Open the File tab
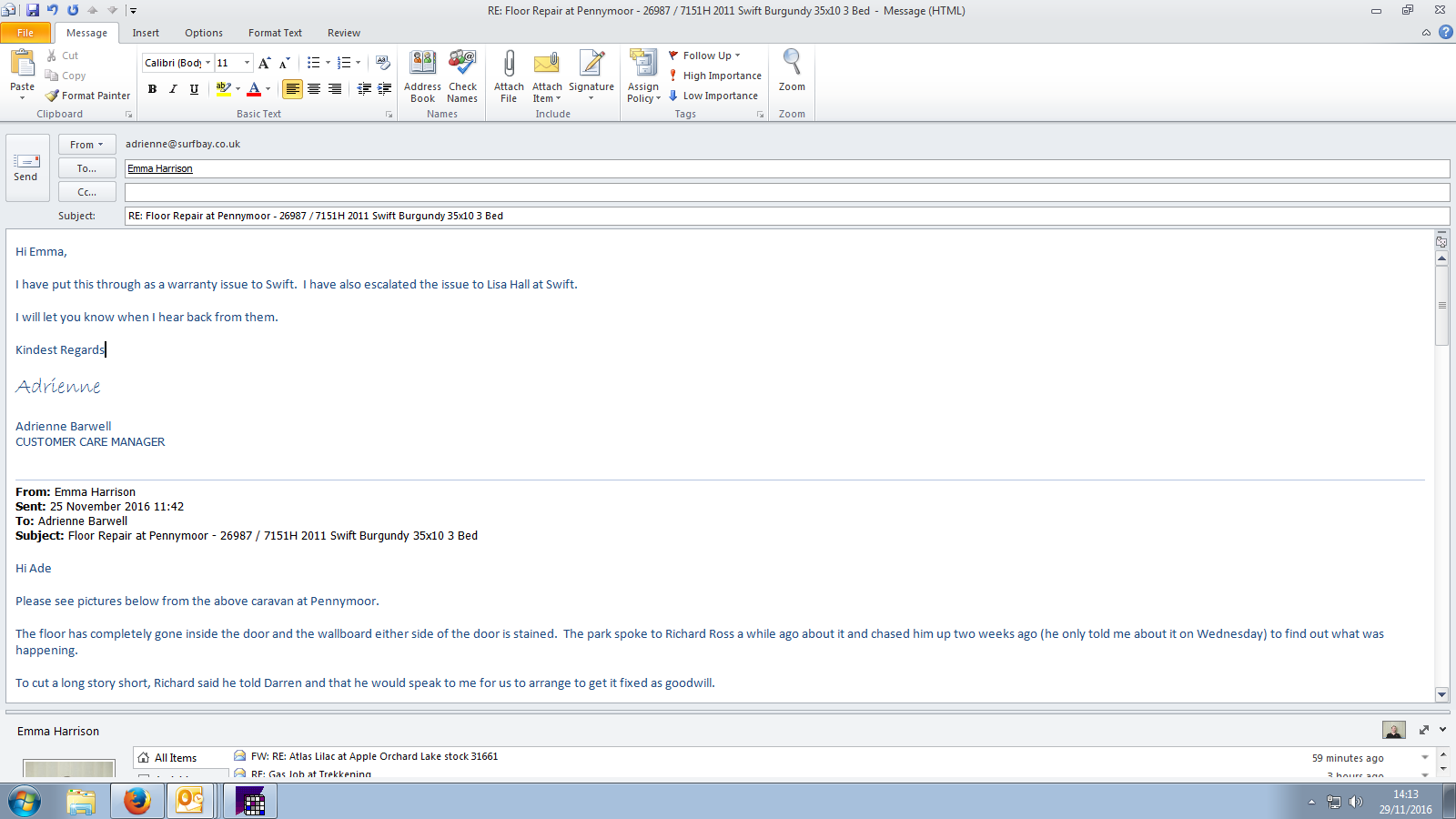 pos(25,33)
